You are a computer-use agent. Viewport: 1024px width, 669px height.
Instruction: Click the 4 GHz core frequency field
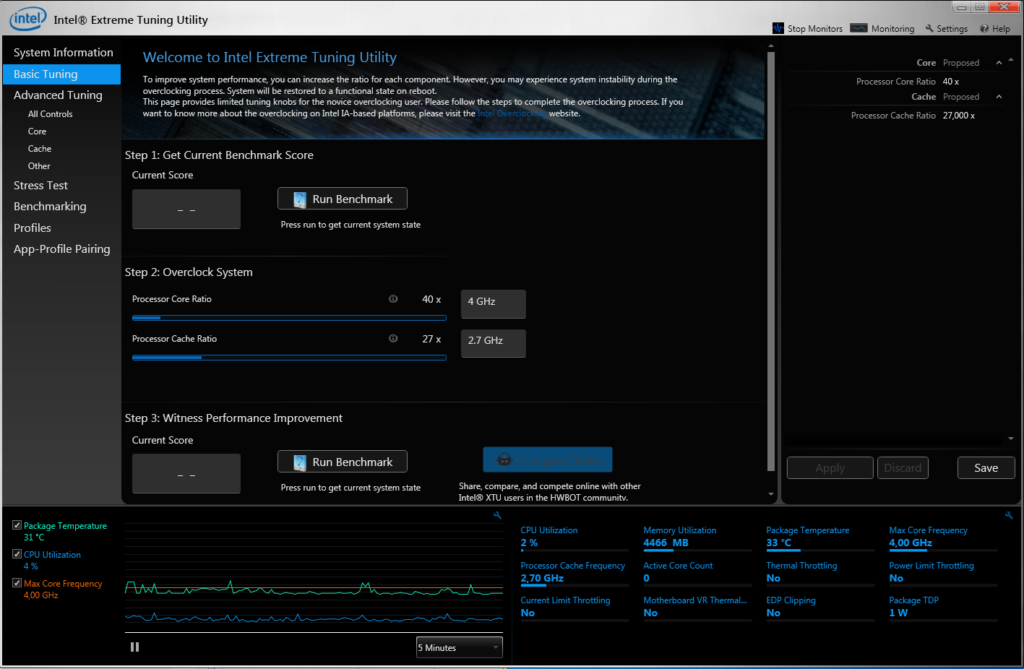click(493, 304)
